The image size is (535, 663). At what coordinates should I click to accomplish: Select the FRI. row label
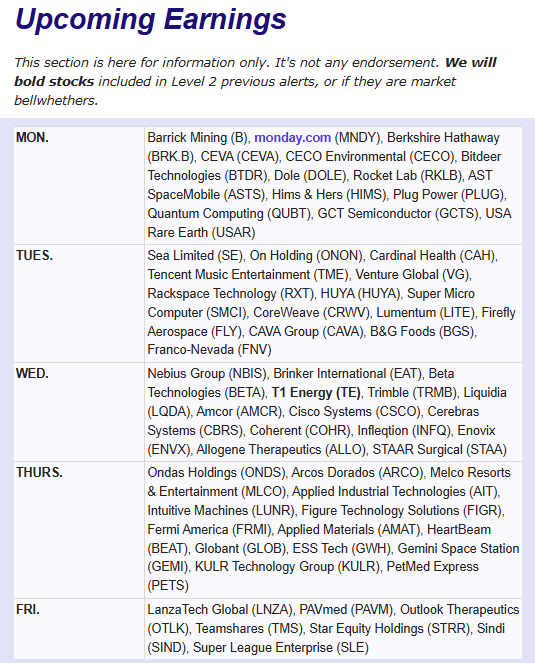pyautogui.click(x=27, y=609)
